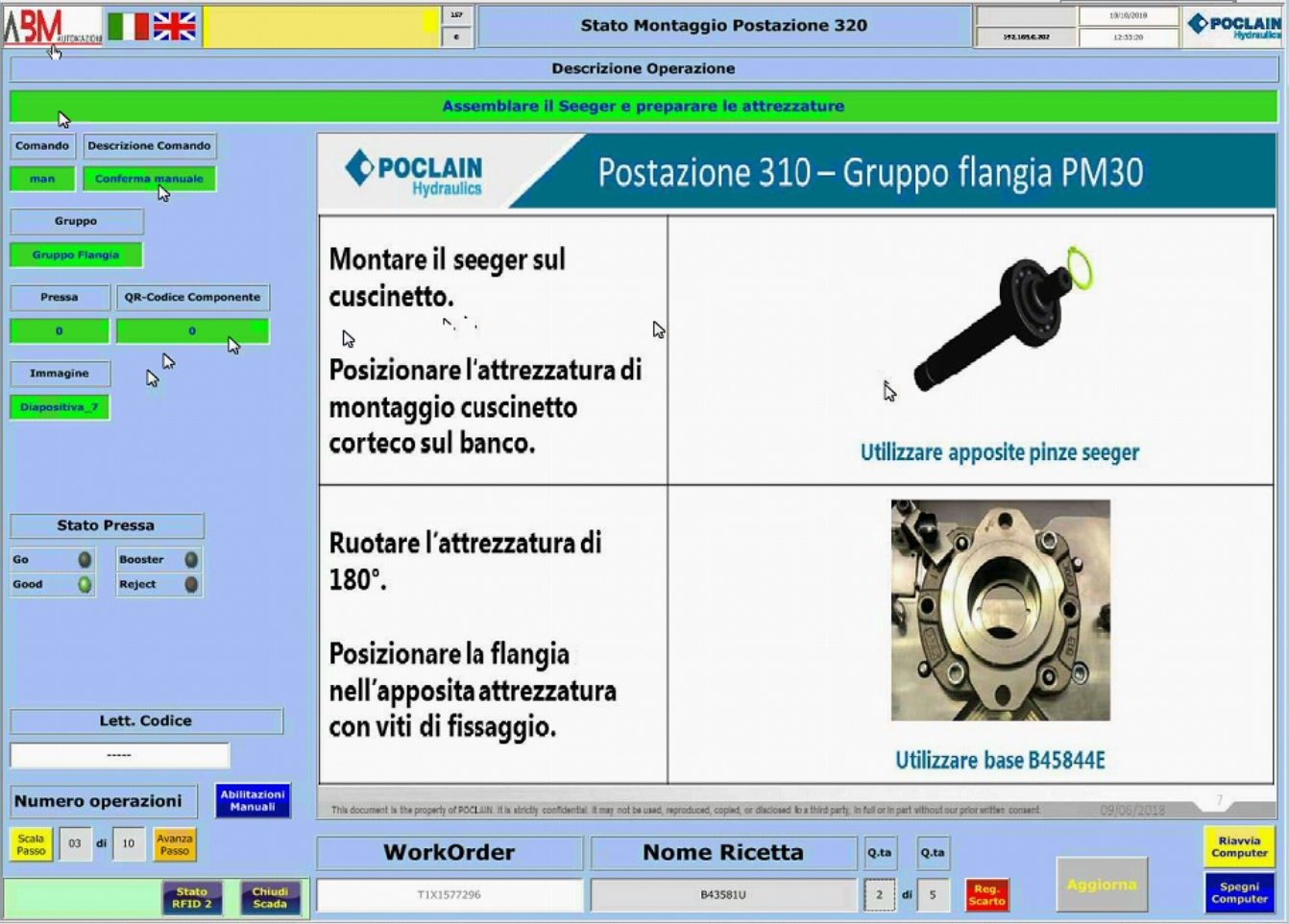Open Stato RFID 2
Image resolution: width=1289 pixels, height=924 pixels.
tap(192, 898)
